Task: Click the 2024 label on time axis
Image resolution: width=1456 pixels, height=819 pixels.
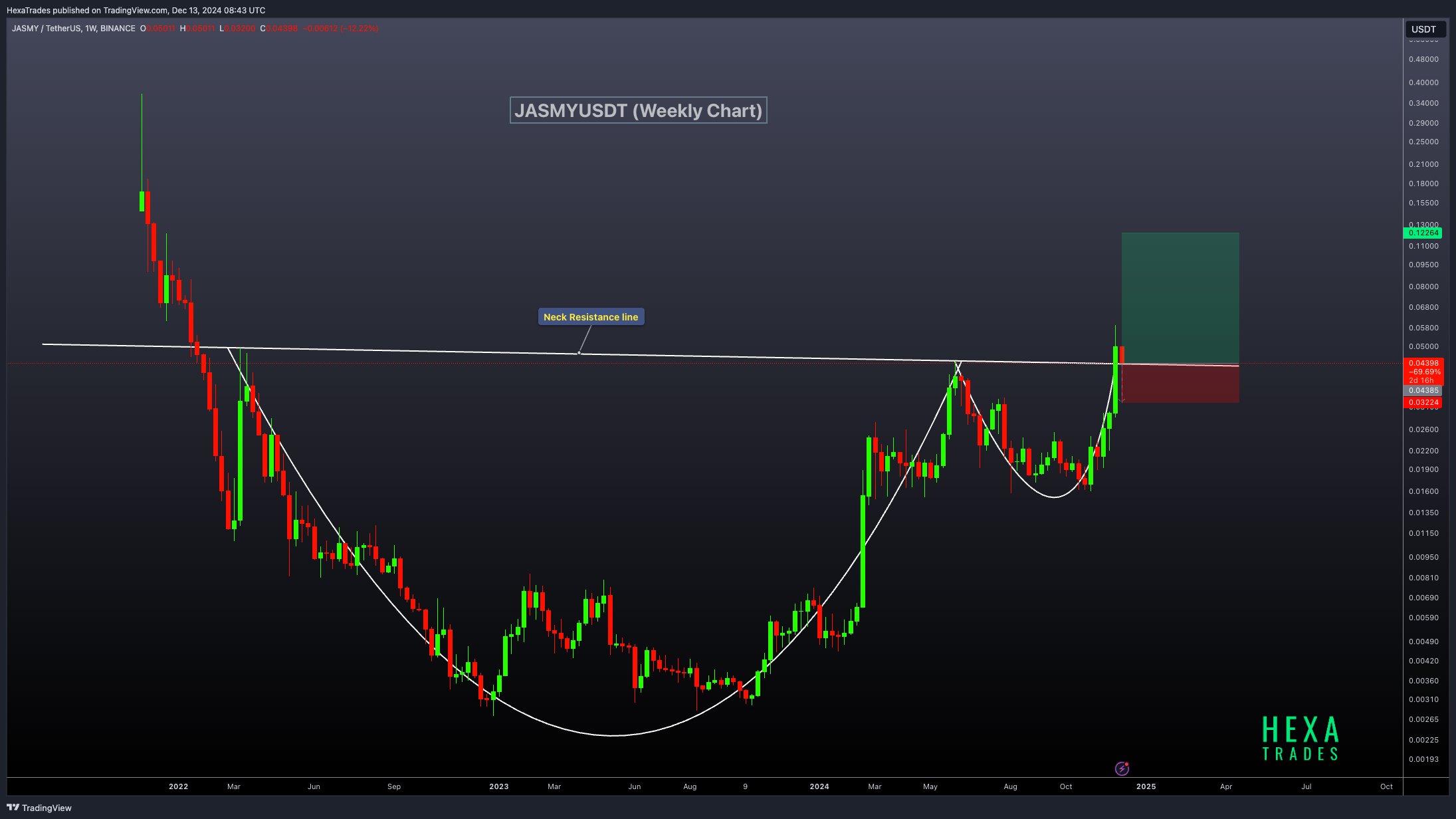Action: pos(819,786)
